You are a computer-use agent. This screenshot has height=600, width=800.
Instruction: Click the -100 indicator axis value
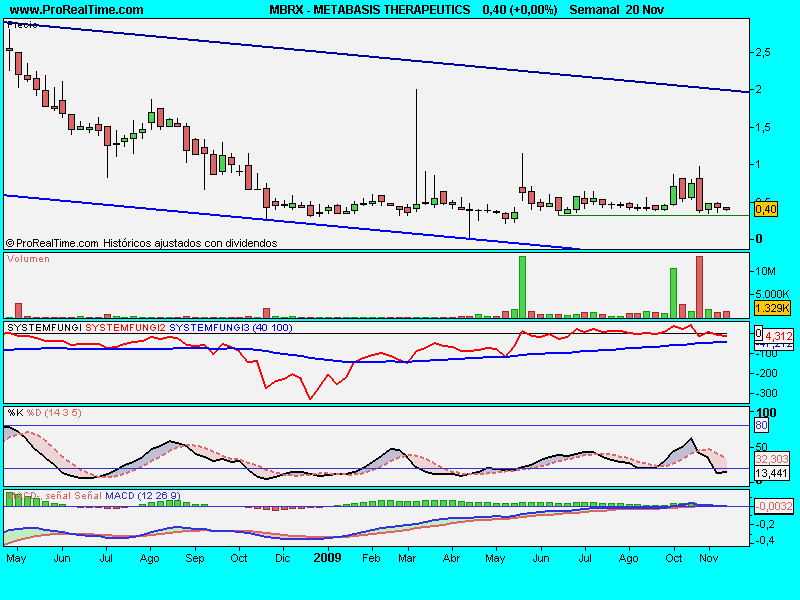click(767, 354)
